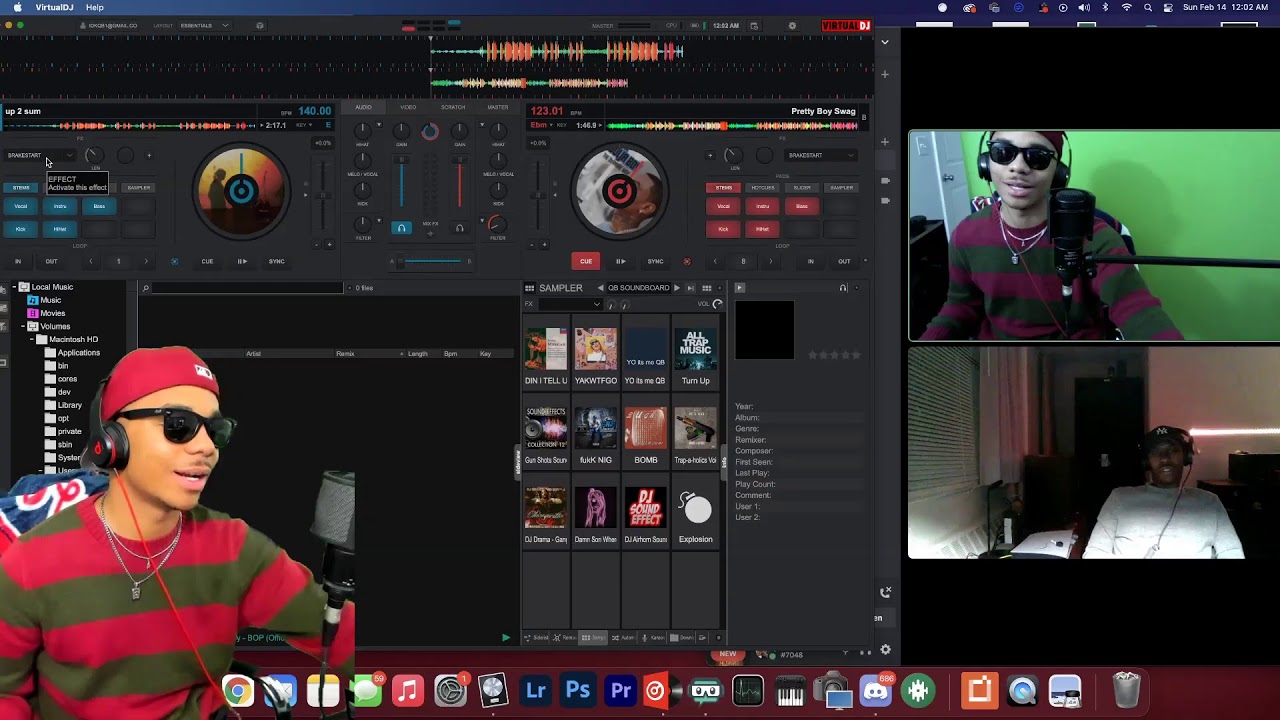1280x720 pixels.
Task: Select right deck HOTCUES pad mode
Action: [762, 187]
